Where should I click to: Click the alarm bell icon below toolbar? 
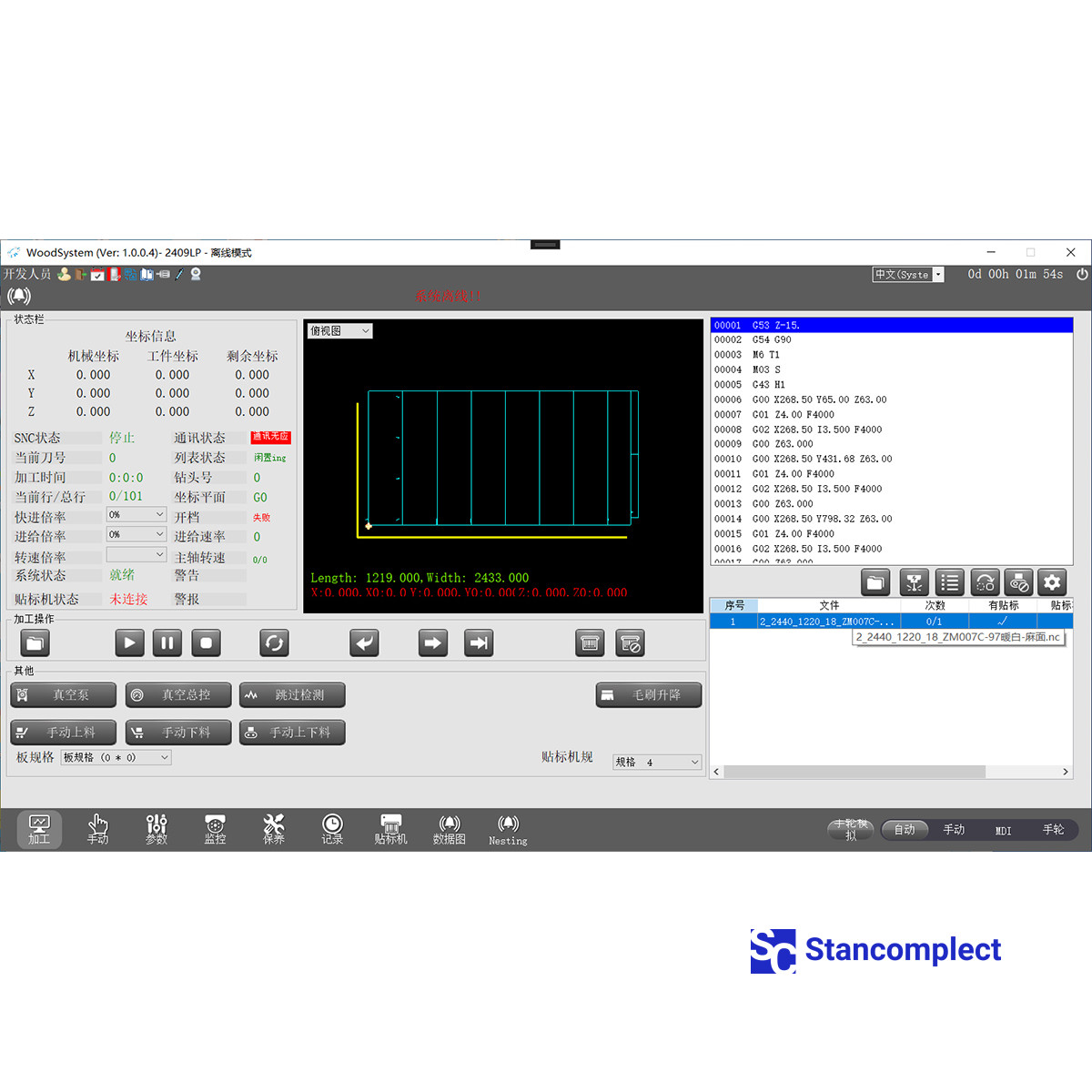click(x=19, y=296)
